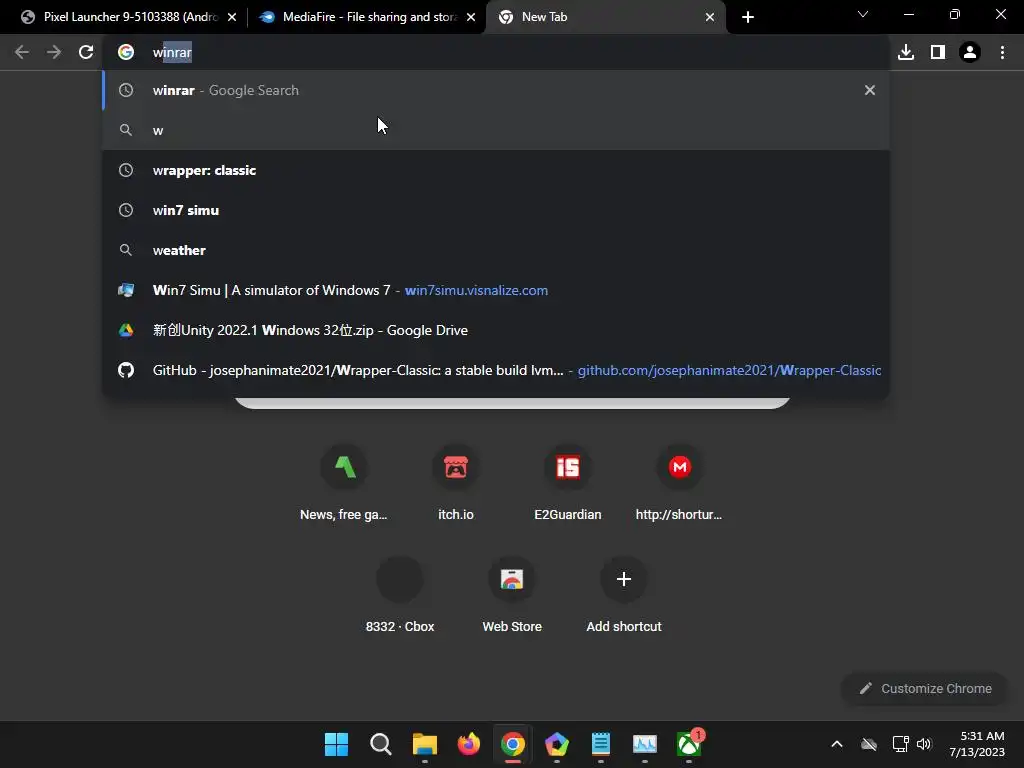Toggle the side panel icon
The height and width of the screenshot is (768, 1024).
pos(938,52)
